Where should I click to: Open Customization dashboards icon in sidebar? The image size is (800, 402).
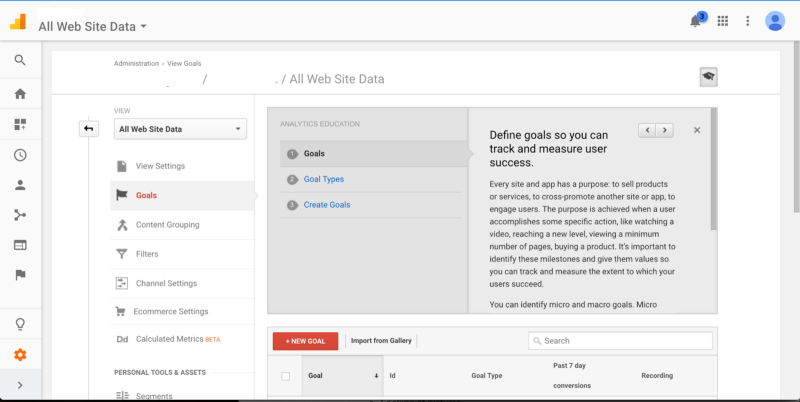pos(20,125)
